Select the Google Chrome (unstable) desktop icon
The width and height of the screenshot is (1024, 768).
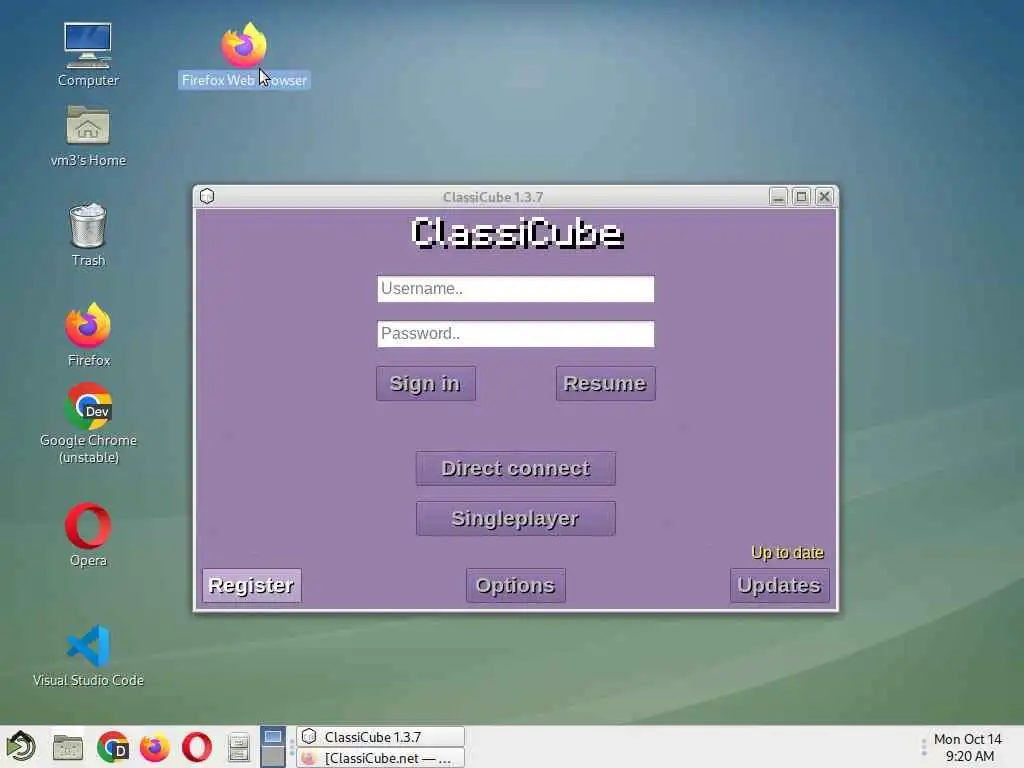click(88, 423)
